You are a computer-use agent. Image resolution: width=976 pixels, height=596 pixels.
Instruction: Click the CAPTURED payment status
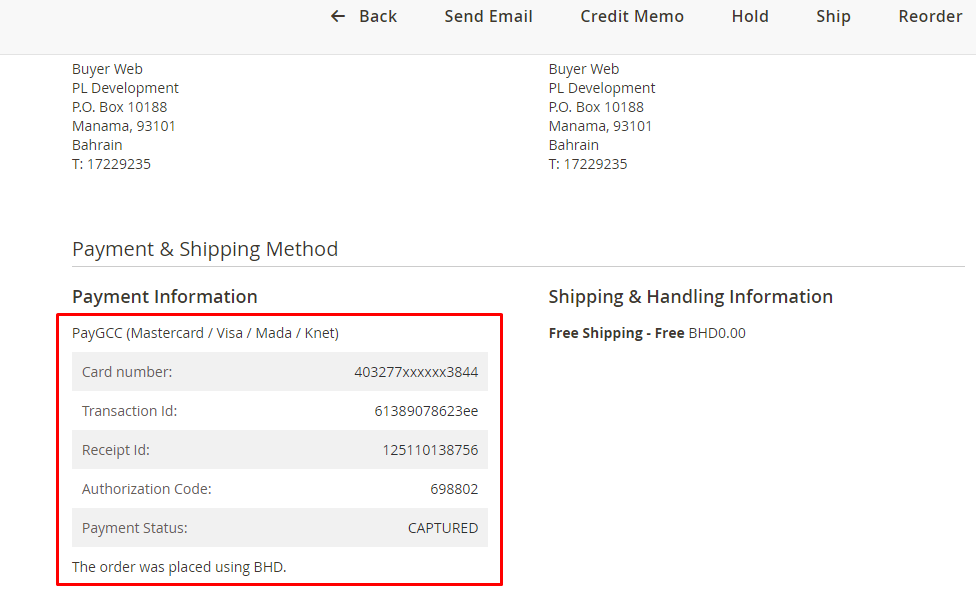[x=443, y=528]
